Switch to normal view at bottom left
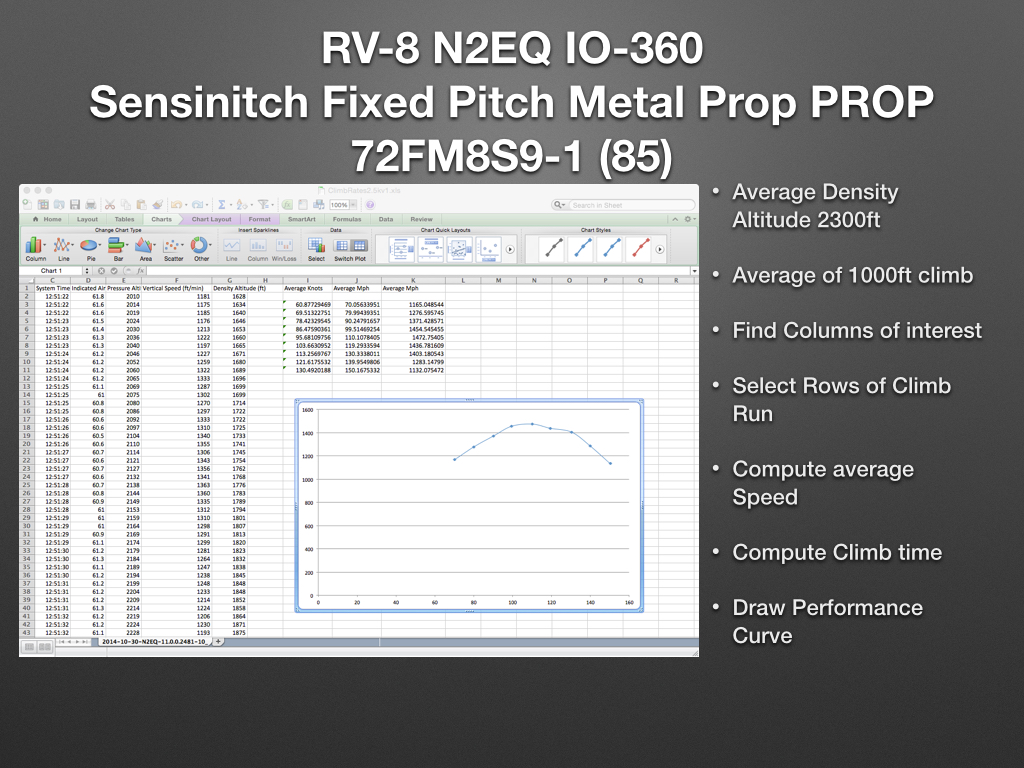The height and width of the screenshot is (768, 1024). (30, 647)
